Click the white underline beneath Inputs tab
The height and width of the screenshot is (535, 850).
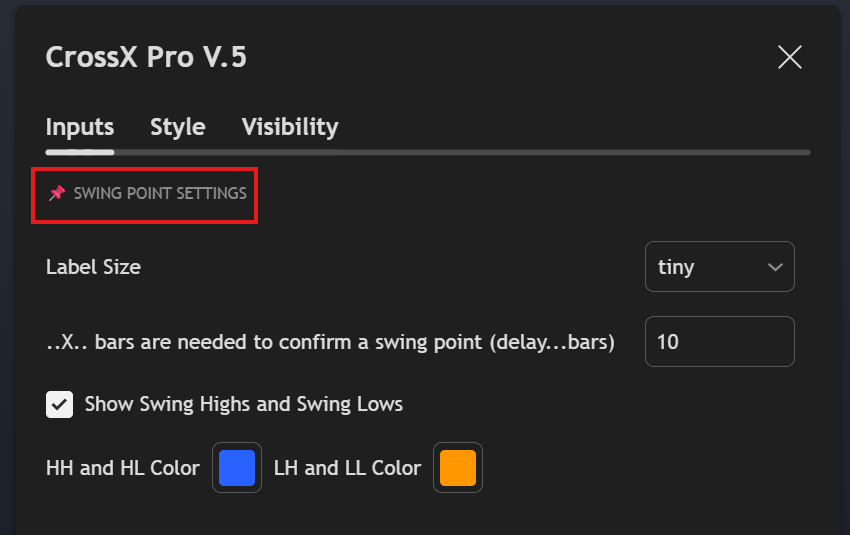tap(80, 152)
